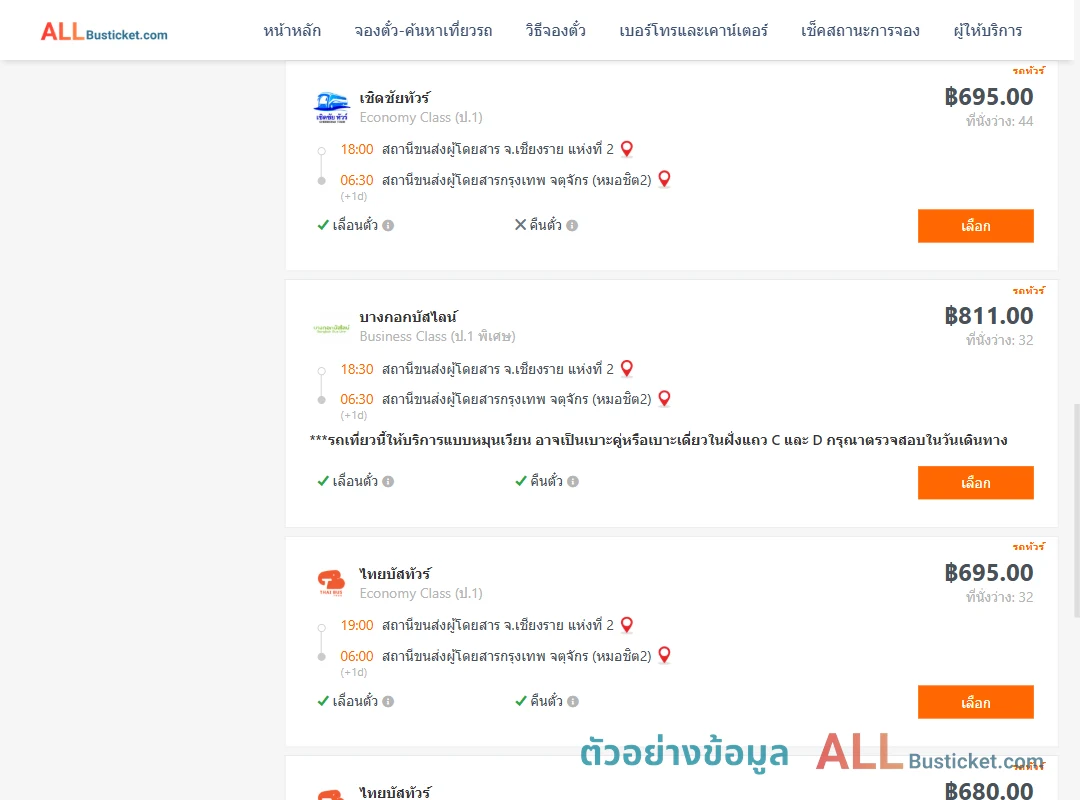1080x800 pixels.
Task: Open เลื่อนตั๋ว info icon on บางกอกบัสไลน์ card
Action: coord(388,482)
